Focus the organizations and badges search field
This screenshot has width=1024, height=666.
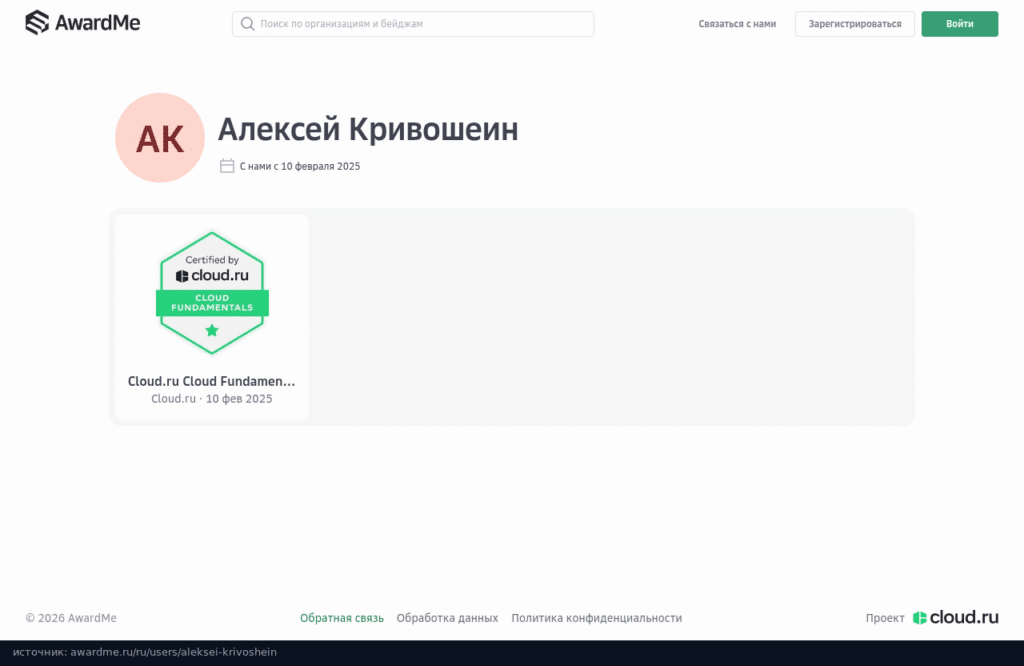coord(413,24)
